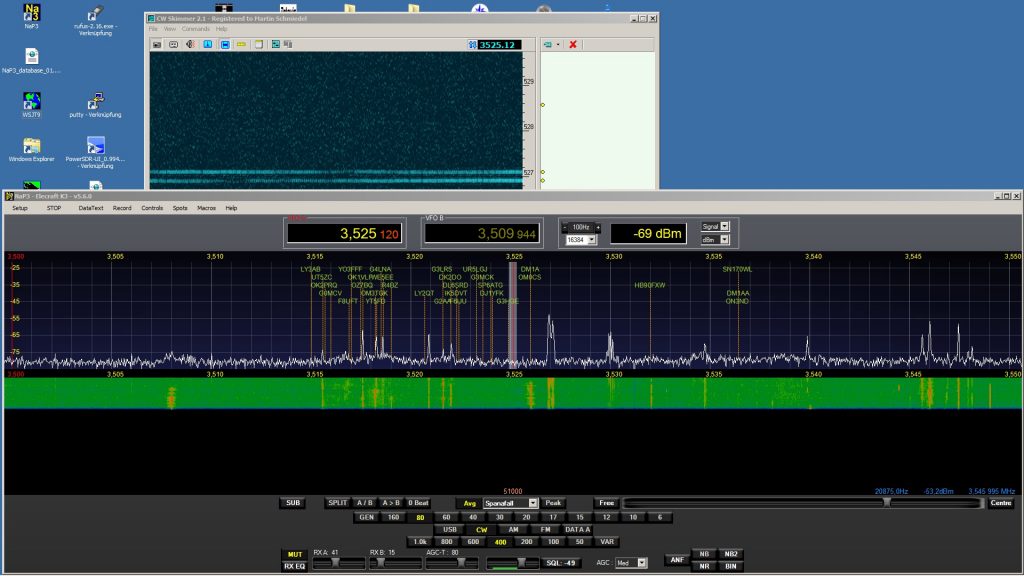Click the yellow key icon in CW Skimmer's toolbar

[241, 44]
